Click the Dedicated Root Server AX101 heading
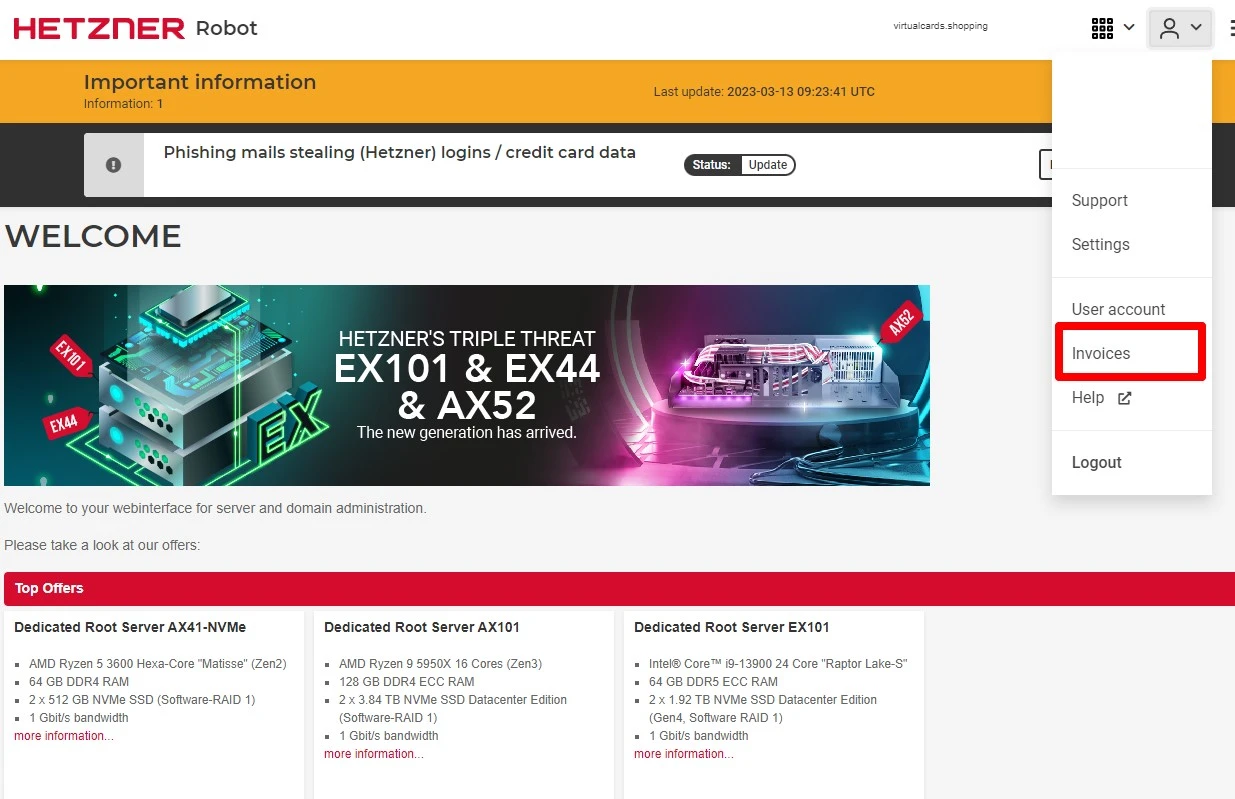Viewport: 1235px width, 799px height. click(422, 627)
